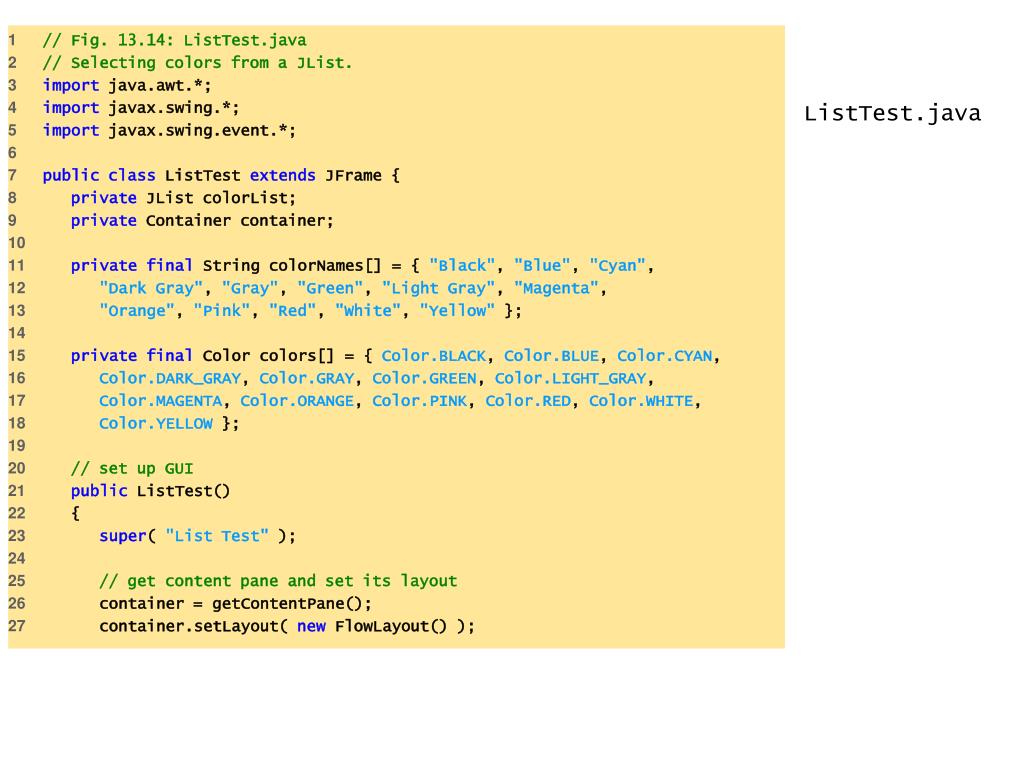1024x768 pixels.
Task: Click the constant Color.PINK
Action: (x=420, y=401)
